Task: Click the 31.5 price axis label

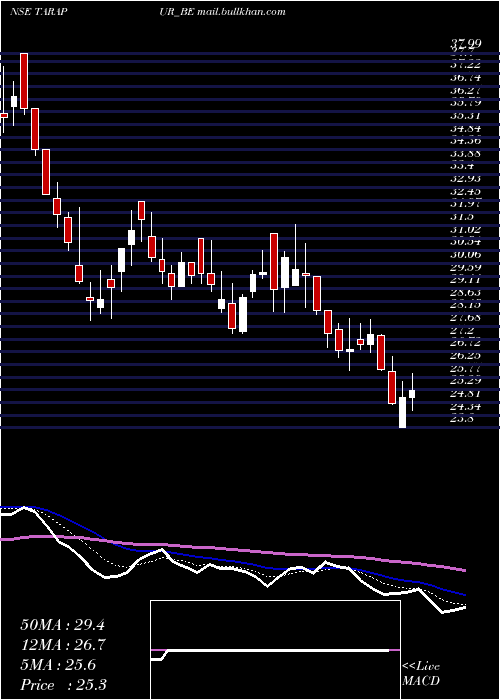Action: 462,217
